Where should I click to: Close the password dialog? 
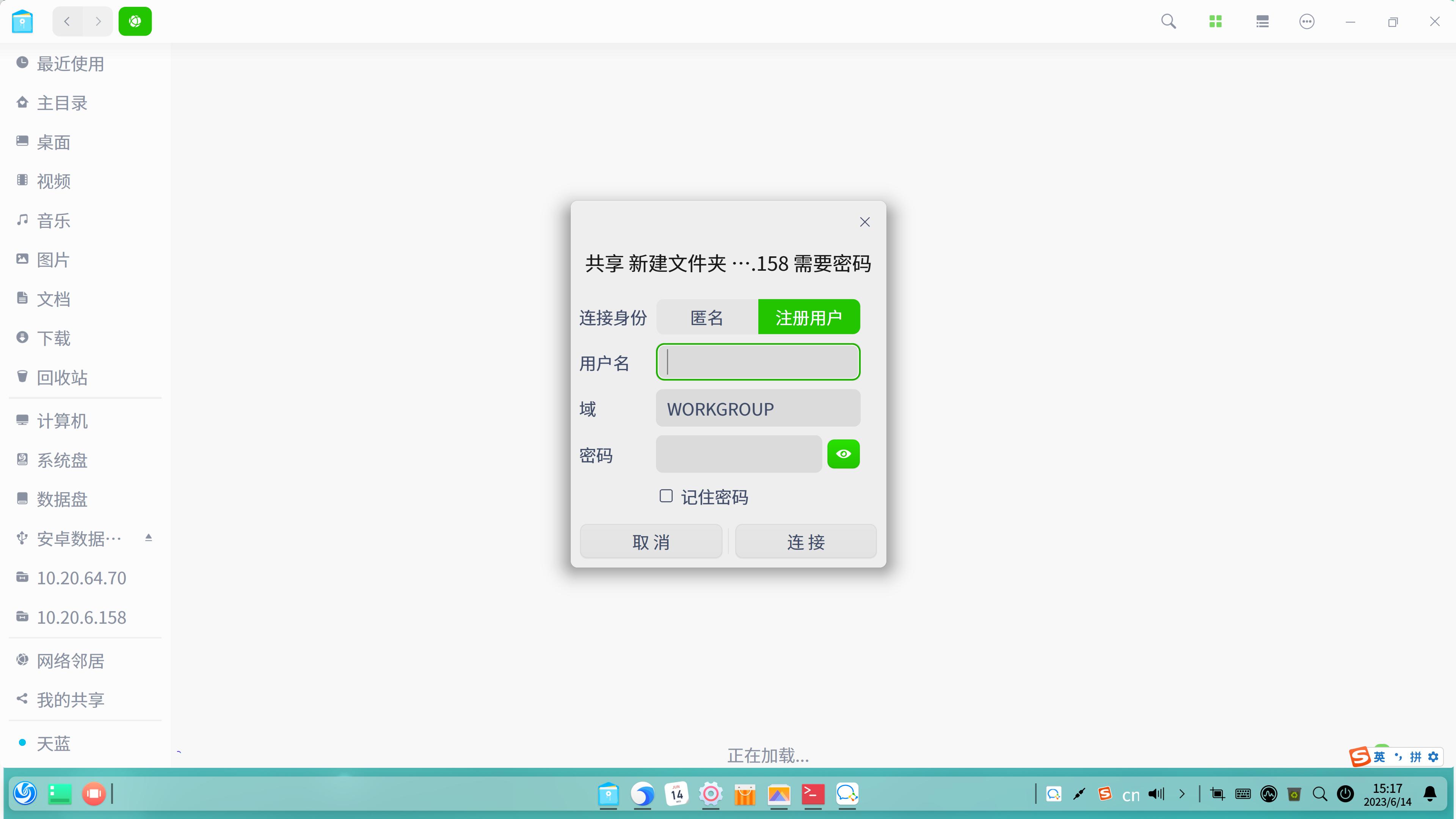tap(865, 222)
